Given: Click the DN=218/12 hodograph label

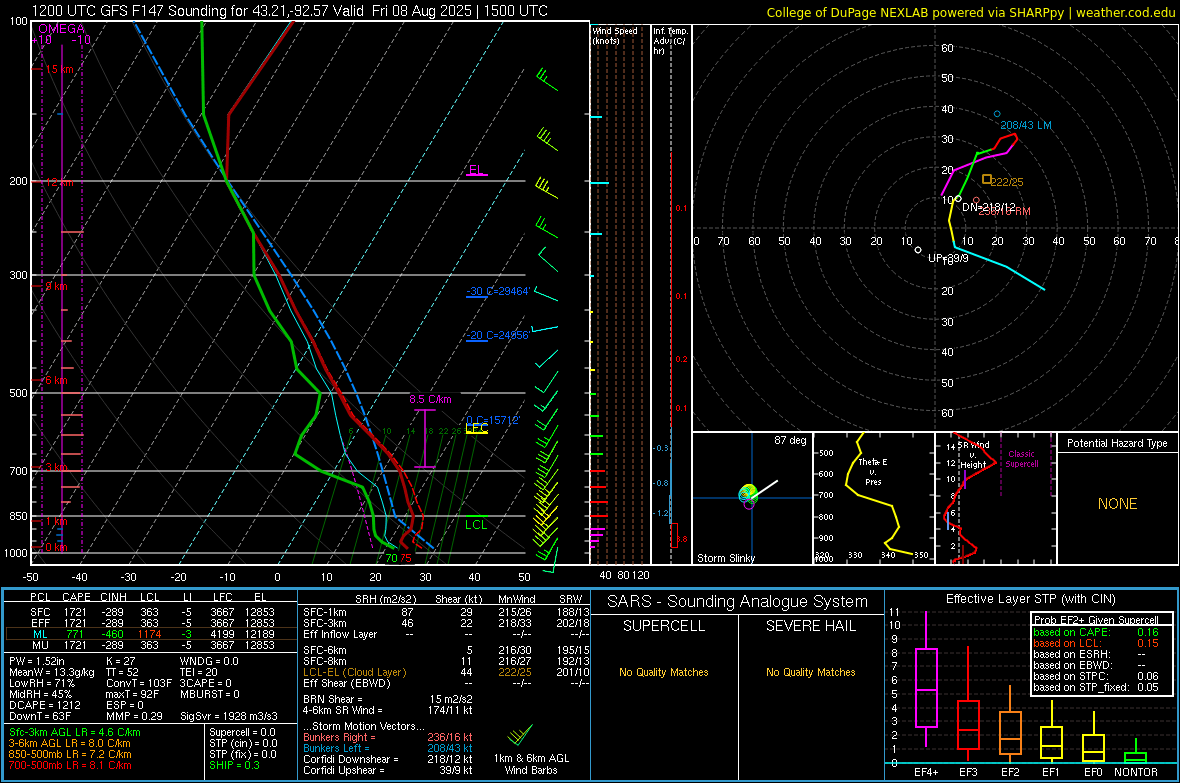Looking at the screenshot, I should tap(989, 207).
